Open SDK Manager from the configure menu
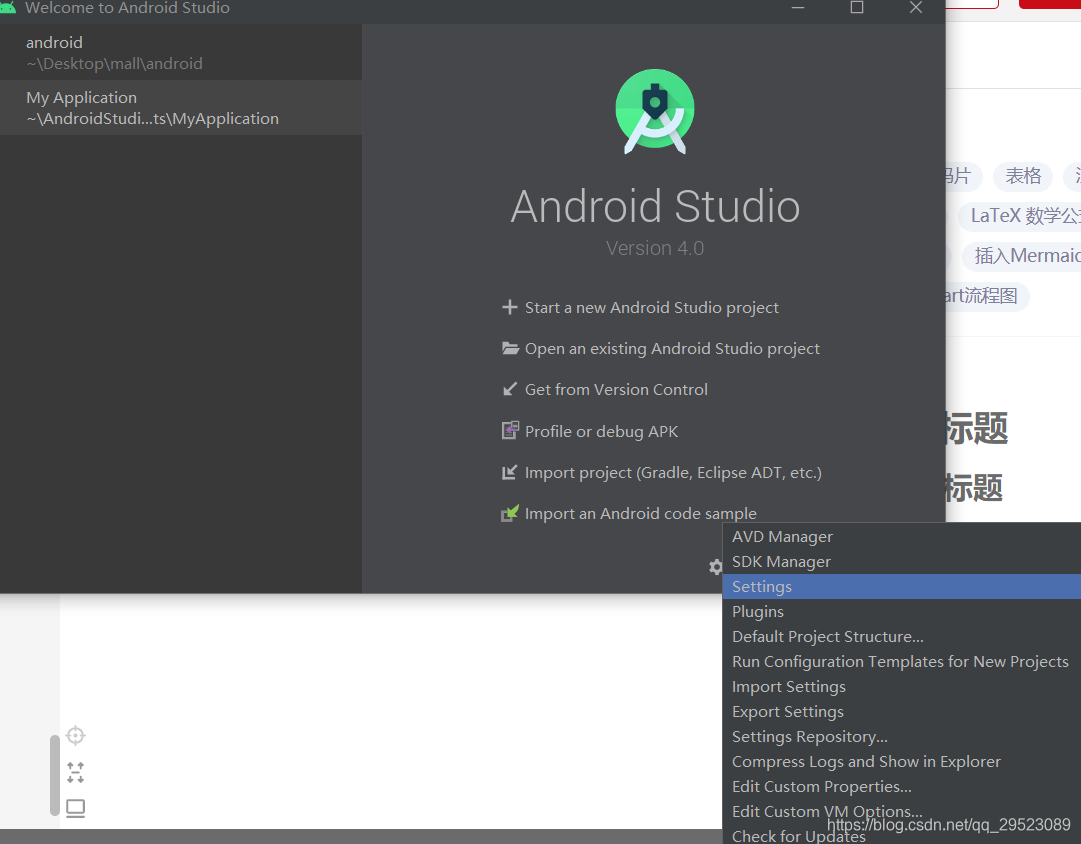1081x844 pixels. click(x=902, y=562)
